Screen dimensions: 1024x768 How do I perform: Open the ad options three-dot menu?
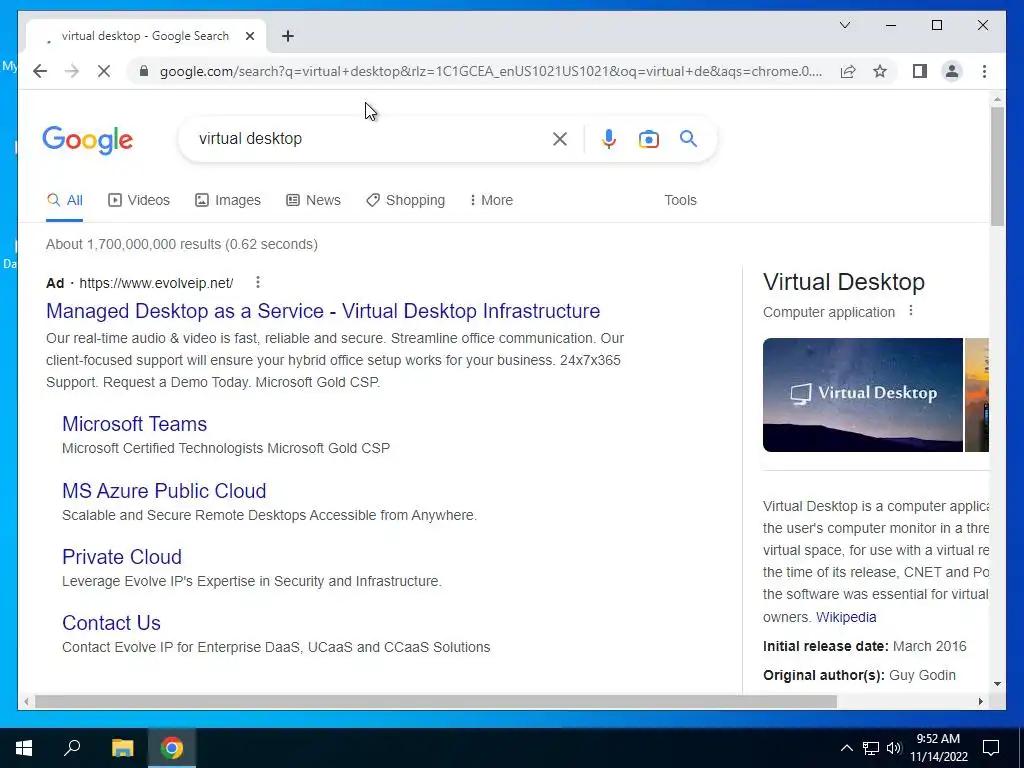(x=258, y=282)
